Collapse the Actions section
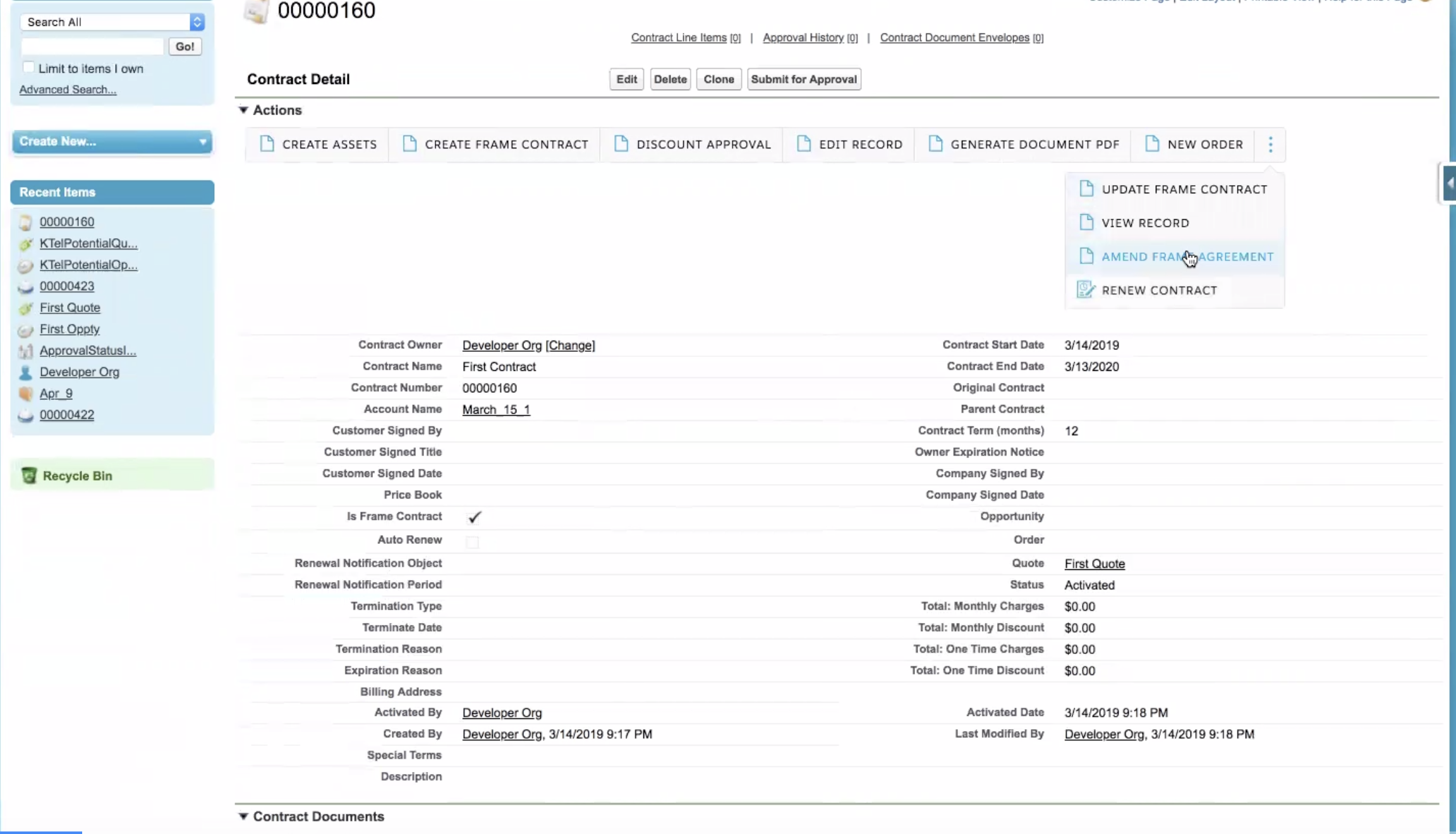 tap(243, 110)
